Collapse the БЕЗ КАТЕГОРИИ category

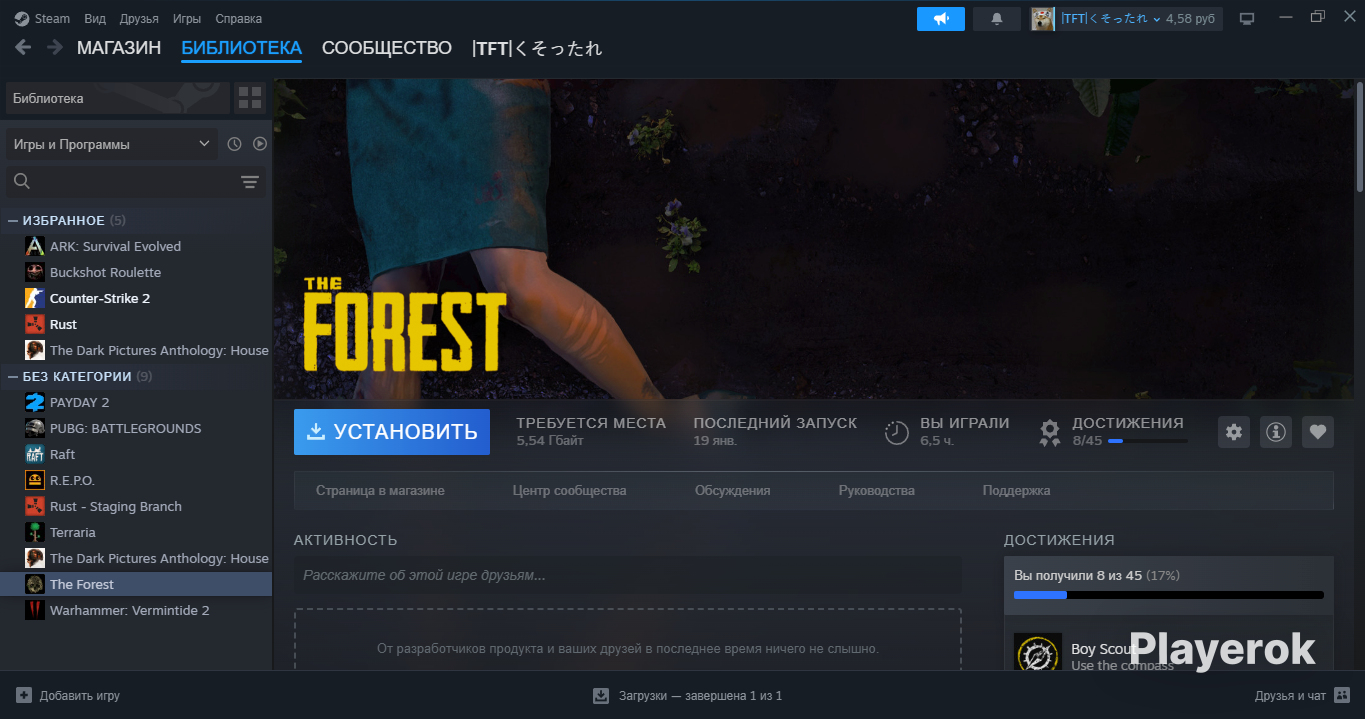click(x=13, y=376)
